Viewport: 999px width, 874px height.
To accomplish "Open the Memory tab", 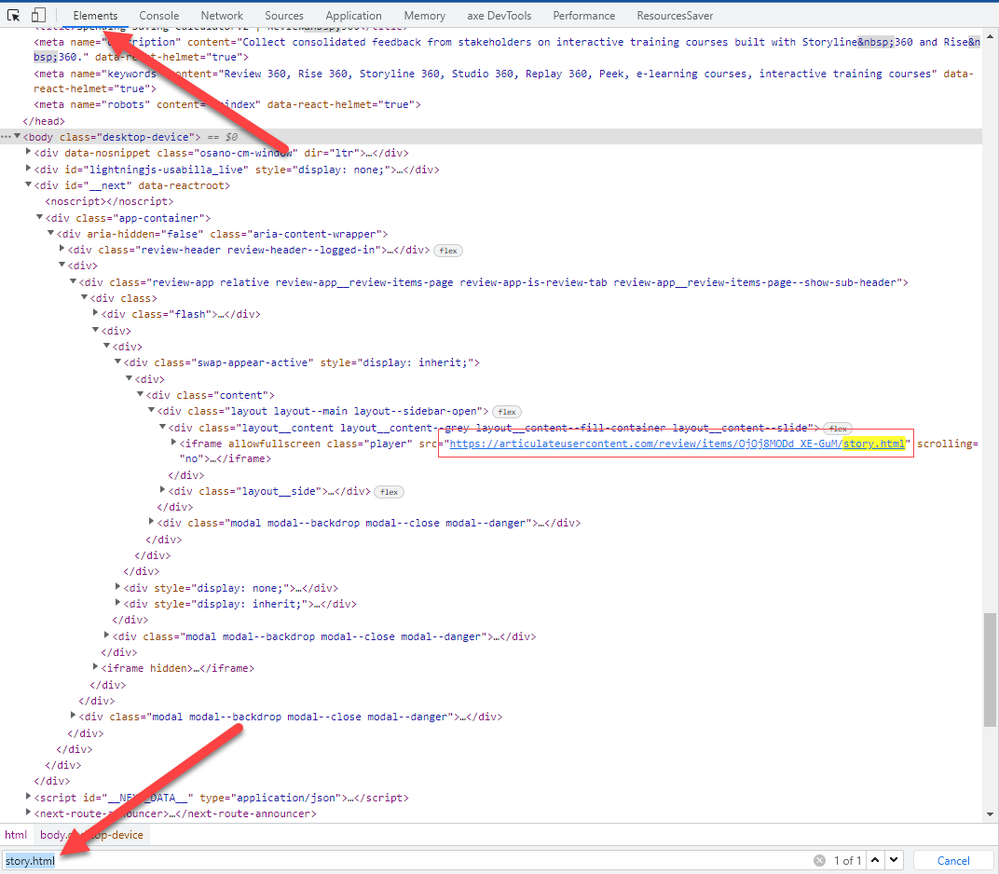I will [x=424, y=15].
